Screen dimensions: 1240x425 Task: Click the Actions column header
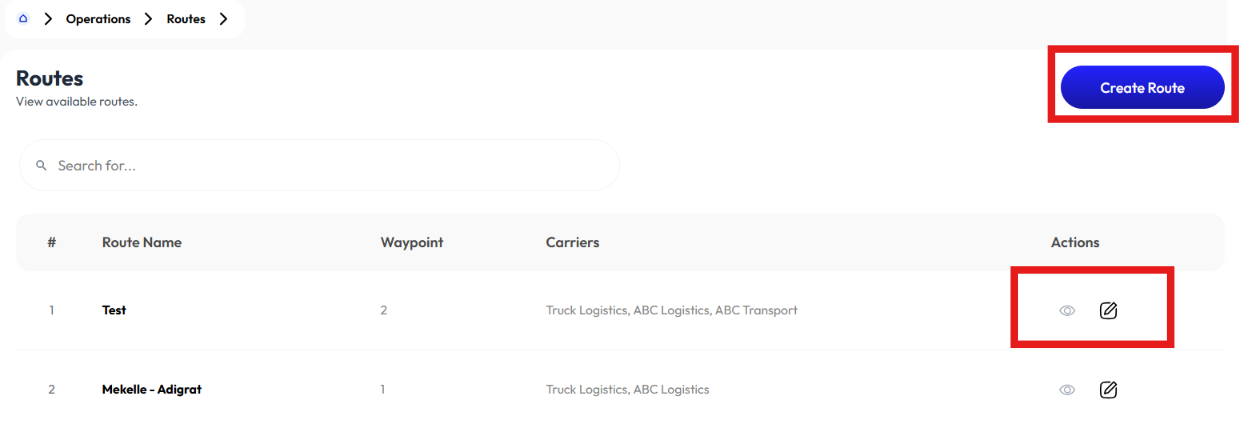pos(1075,243)
